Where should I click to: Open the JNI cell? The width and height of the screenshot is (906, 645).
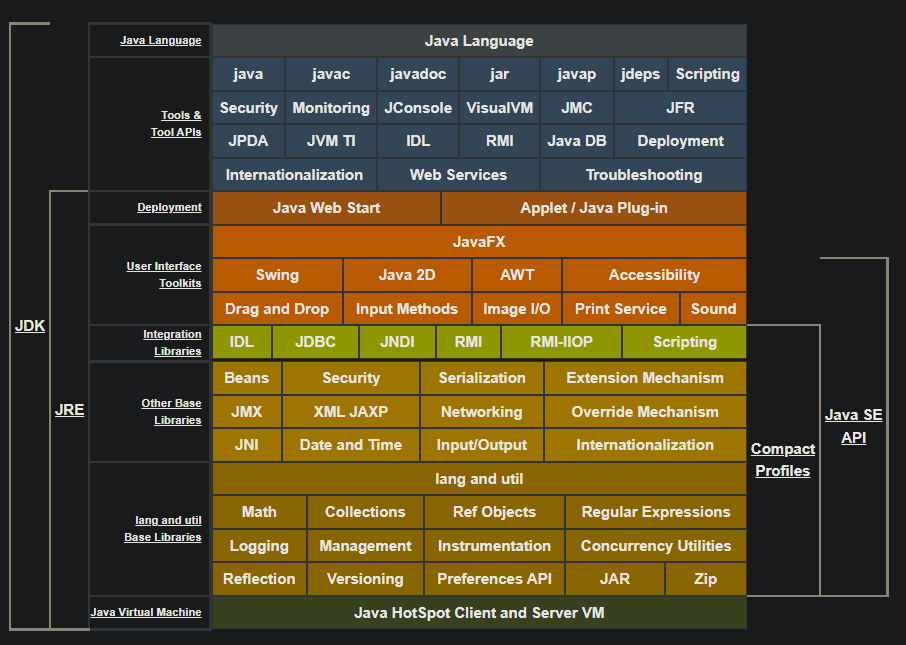(247, 445)
